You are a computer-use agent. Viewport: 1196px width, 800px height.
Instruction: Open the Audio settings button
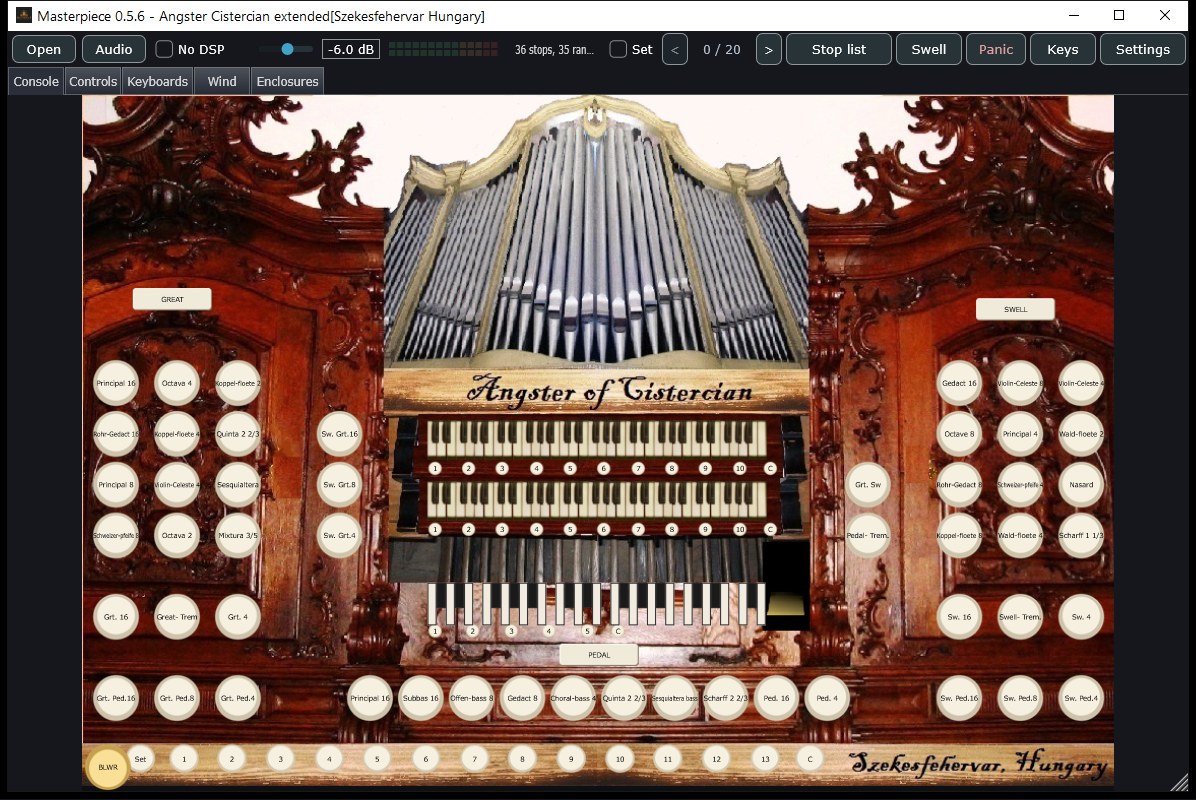pyautogui.click(x=114, y=50)
